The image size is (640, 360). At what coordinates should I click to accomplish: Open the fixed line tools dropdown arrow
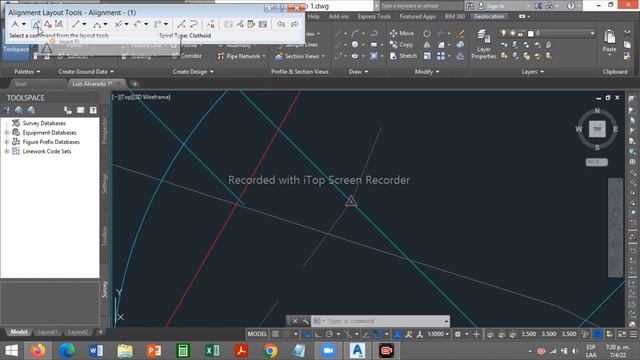point(84,24)
